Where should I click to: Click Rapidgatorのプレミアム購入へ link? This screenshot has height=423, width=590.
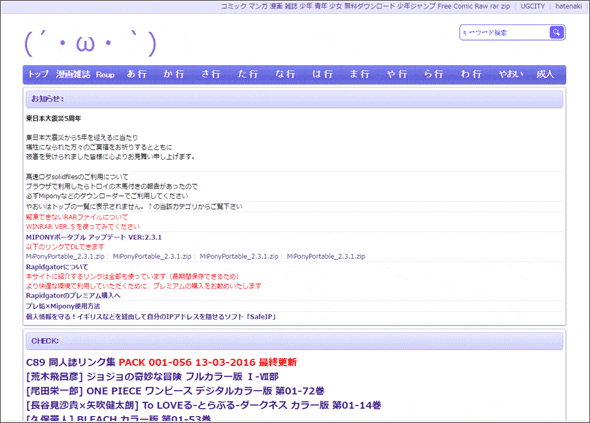point(73,295)
